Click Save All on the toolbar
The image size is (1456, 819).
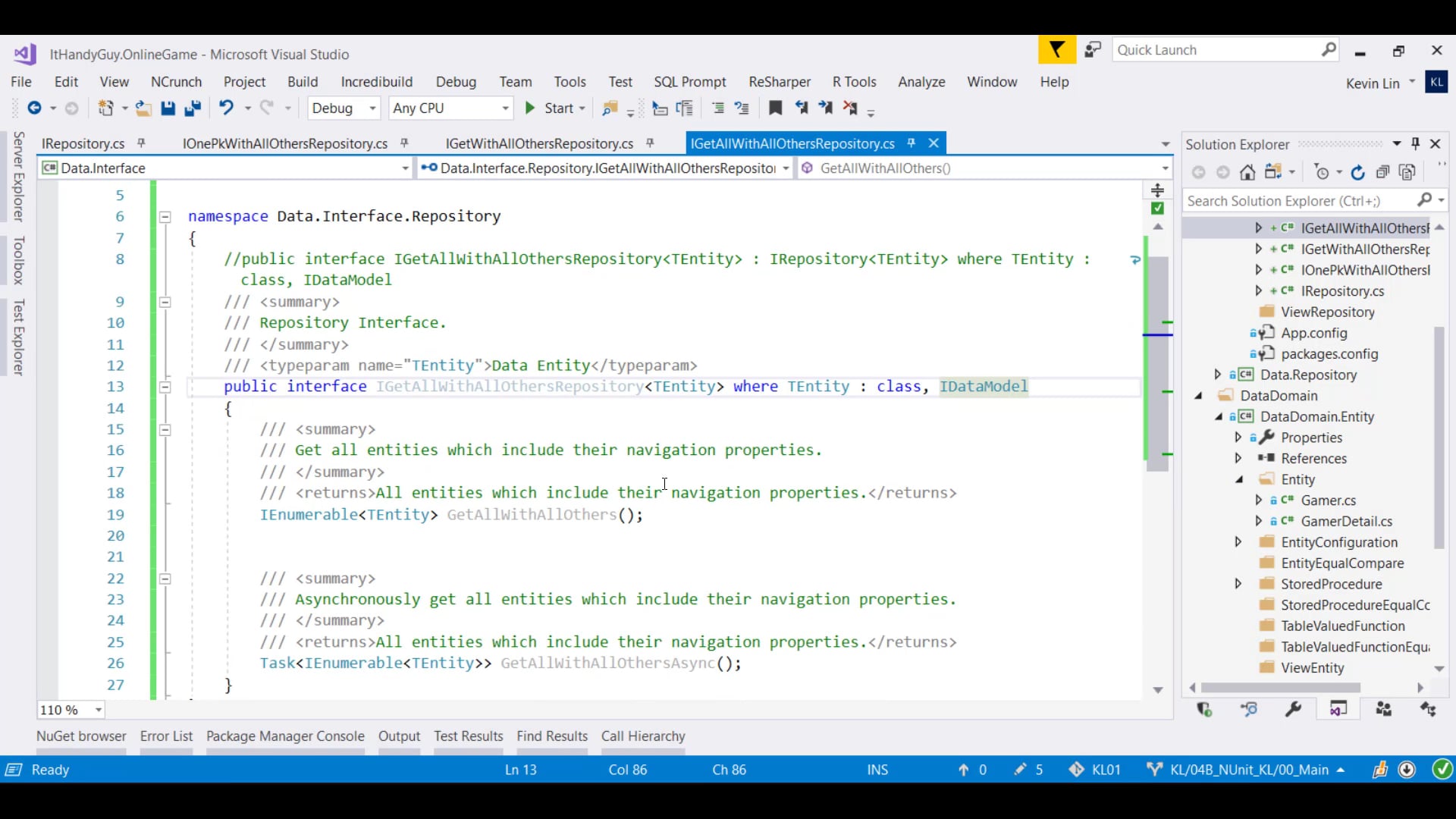(x=193, y=108)
